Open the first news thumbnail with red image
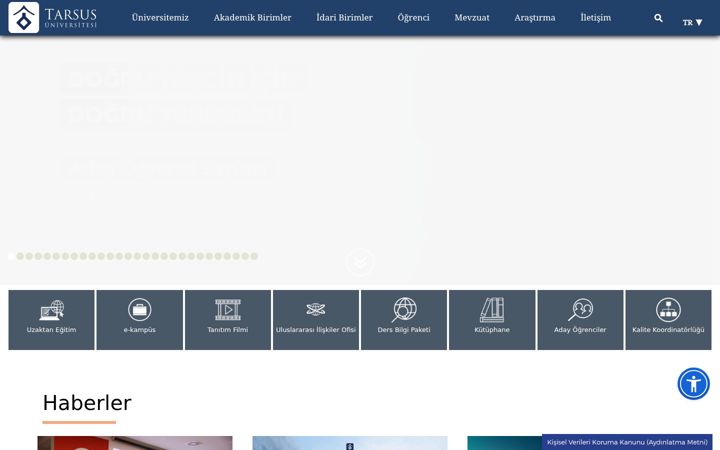 [x=135, y=443]
